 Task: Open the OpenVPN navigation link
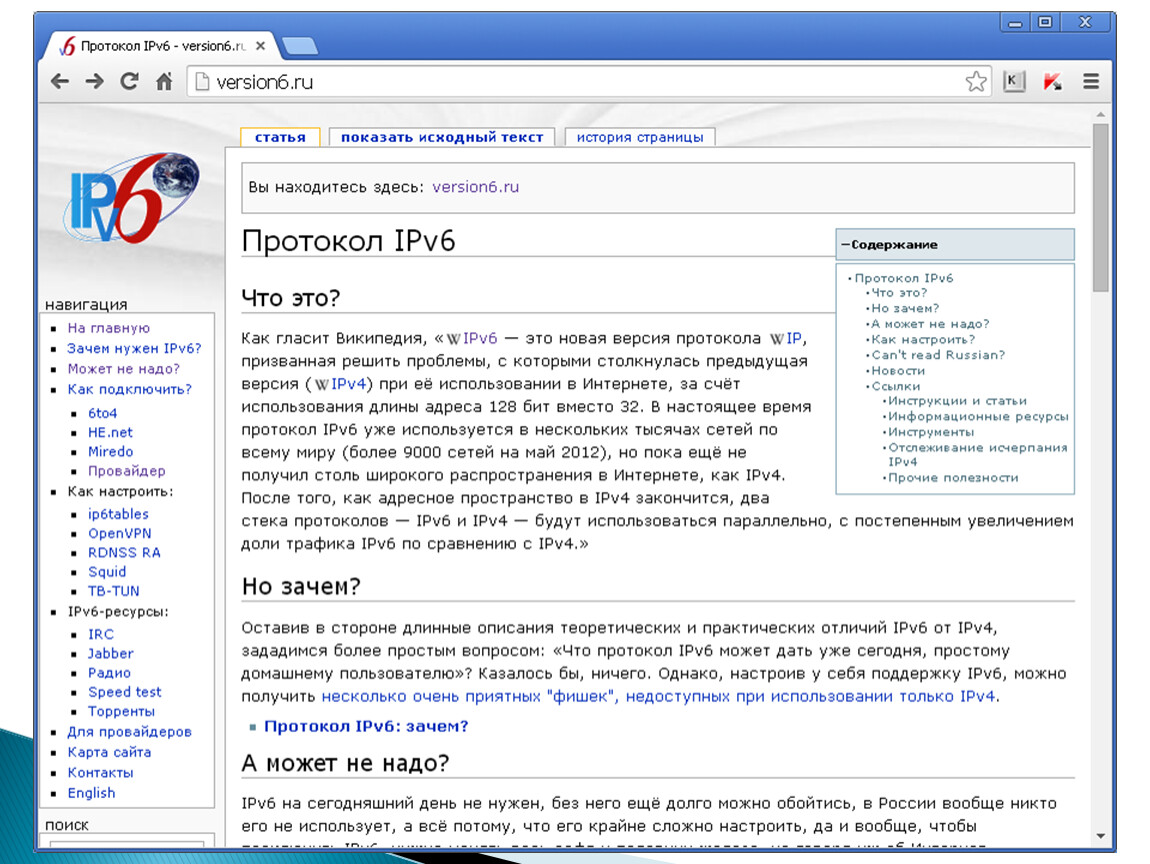coord(119,533)
